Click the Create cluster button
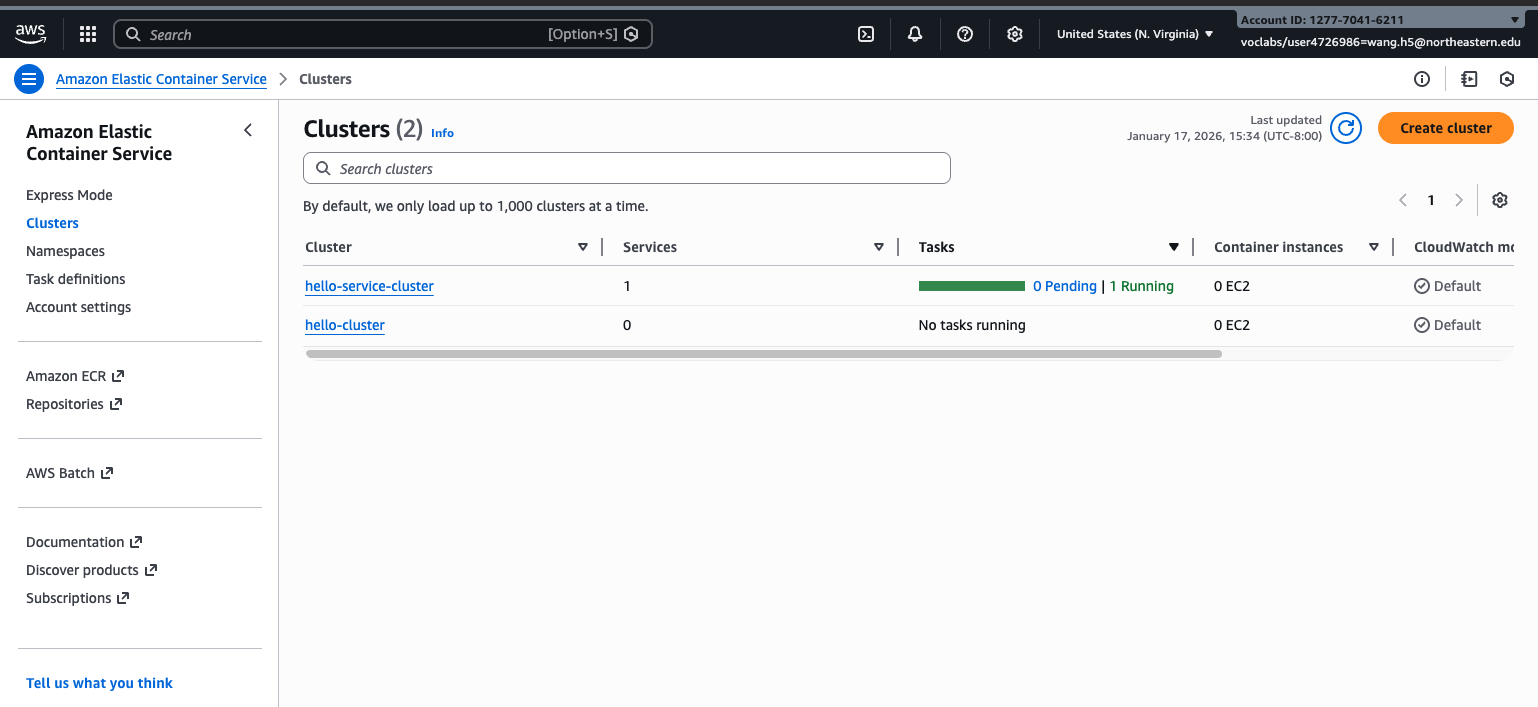 coord(1445,128)
